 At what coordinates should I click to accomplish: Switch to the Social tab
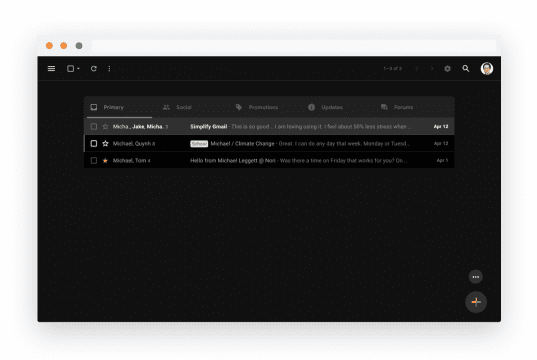coord(177,107)
